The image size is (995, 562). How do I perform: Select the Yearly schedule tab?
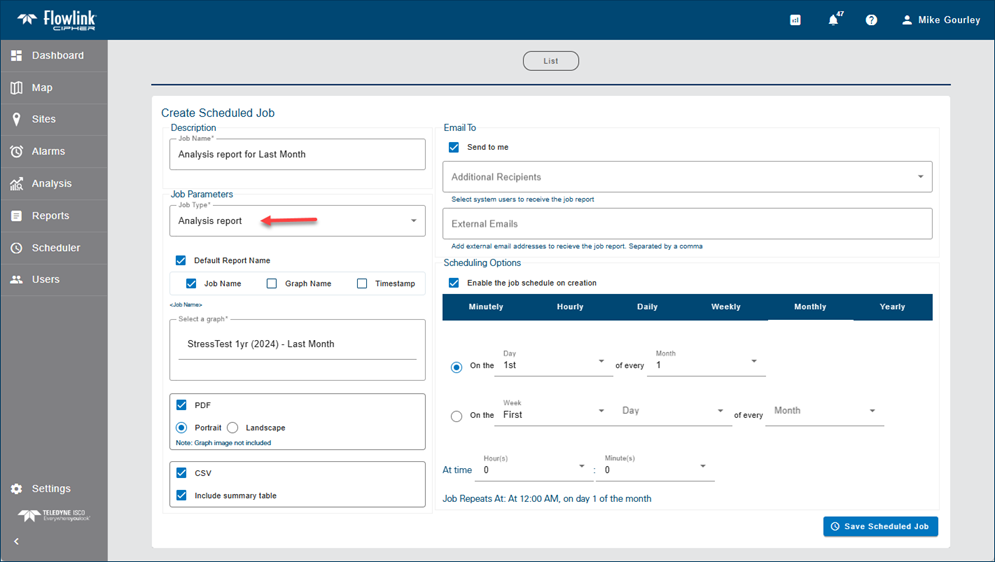coord(892,307)
